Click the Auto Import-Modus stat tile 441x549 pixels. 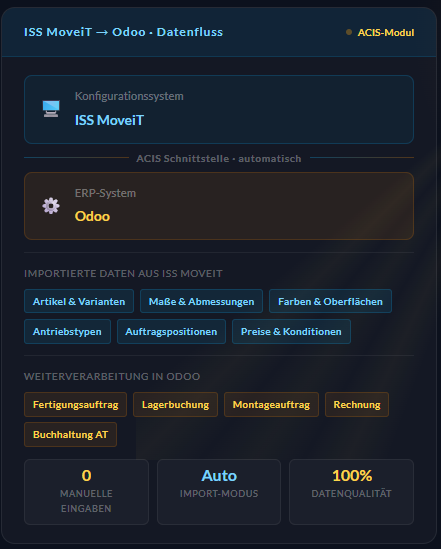[219, 492]
